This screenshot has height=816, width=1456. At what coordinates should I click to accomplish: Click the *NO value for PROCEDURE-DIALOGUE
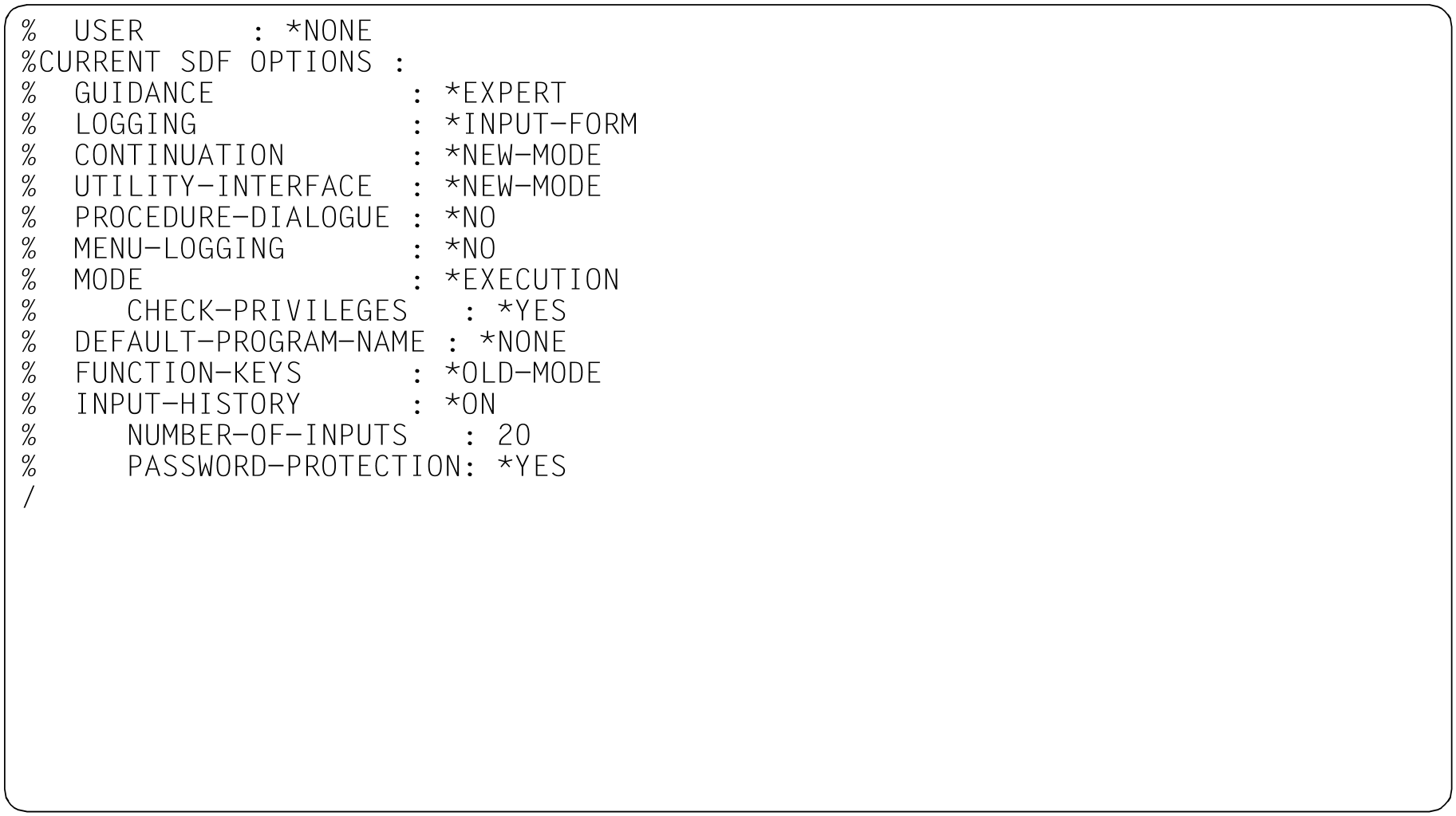[x=470, y=218]
